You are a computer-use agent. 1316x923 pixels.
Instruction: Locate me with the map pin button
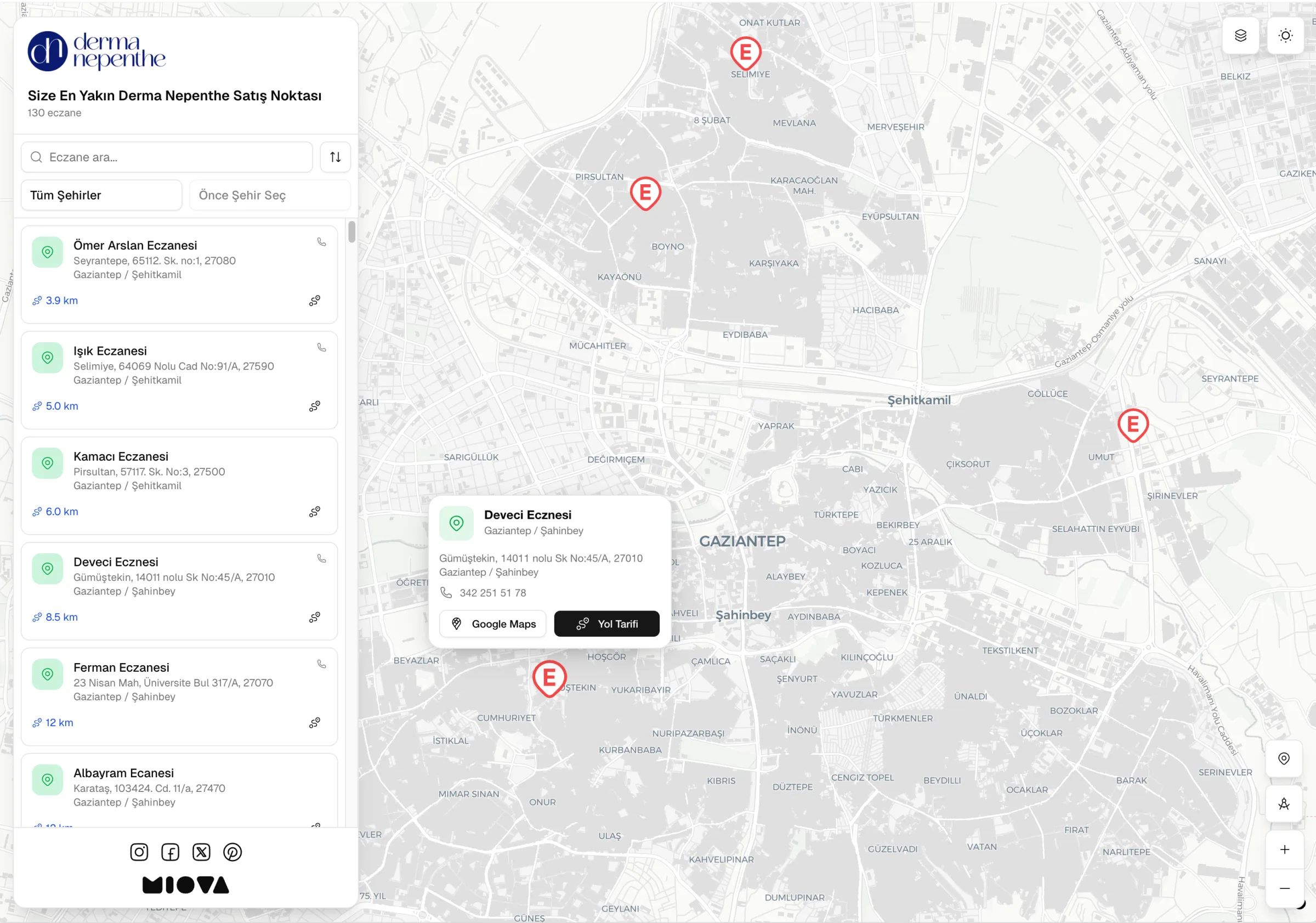click(x=1284, y=758)
